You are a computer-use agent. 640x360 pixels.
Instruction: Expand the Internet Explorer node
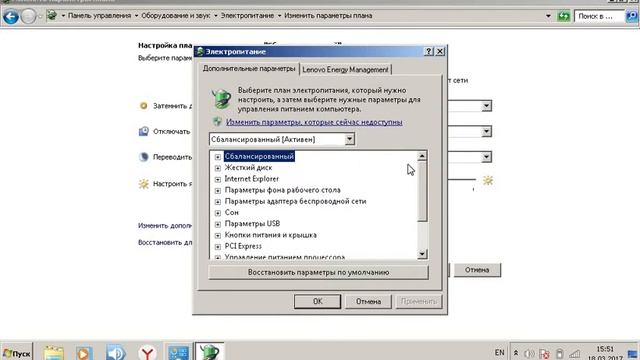pos(218,179)
